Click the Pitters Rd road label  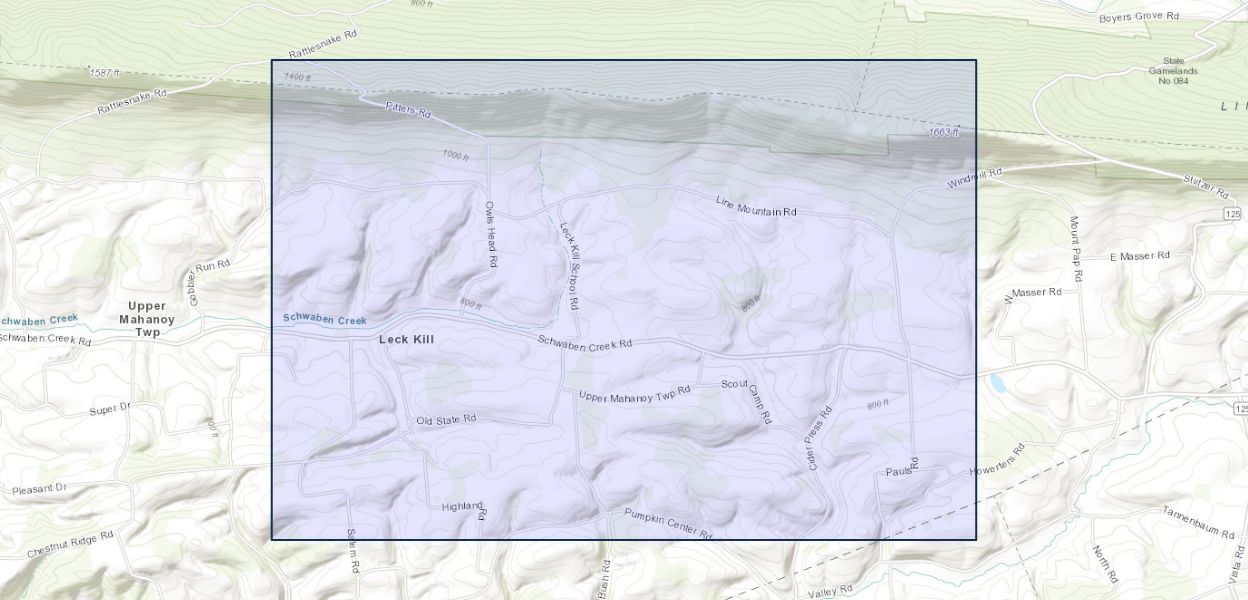click(x=407, y=111)
